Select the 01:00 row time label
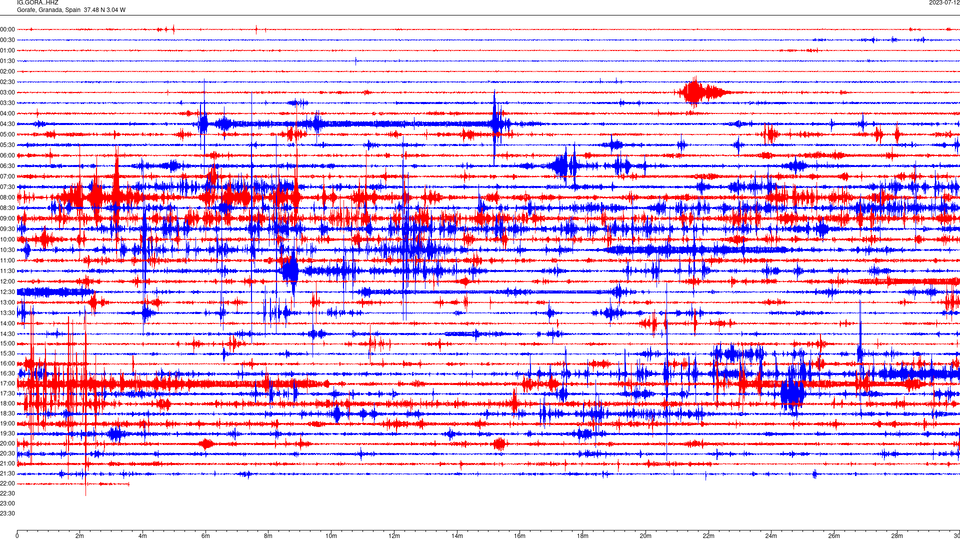Screen dimensions: 960x540 [x=7, y=50]
